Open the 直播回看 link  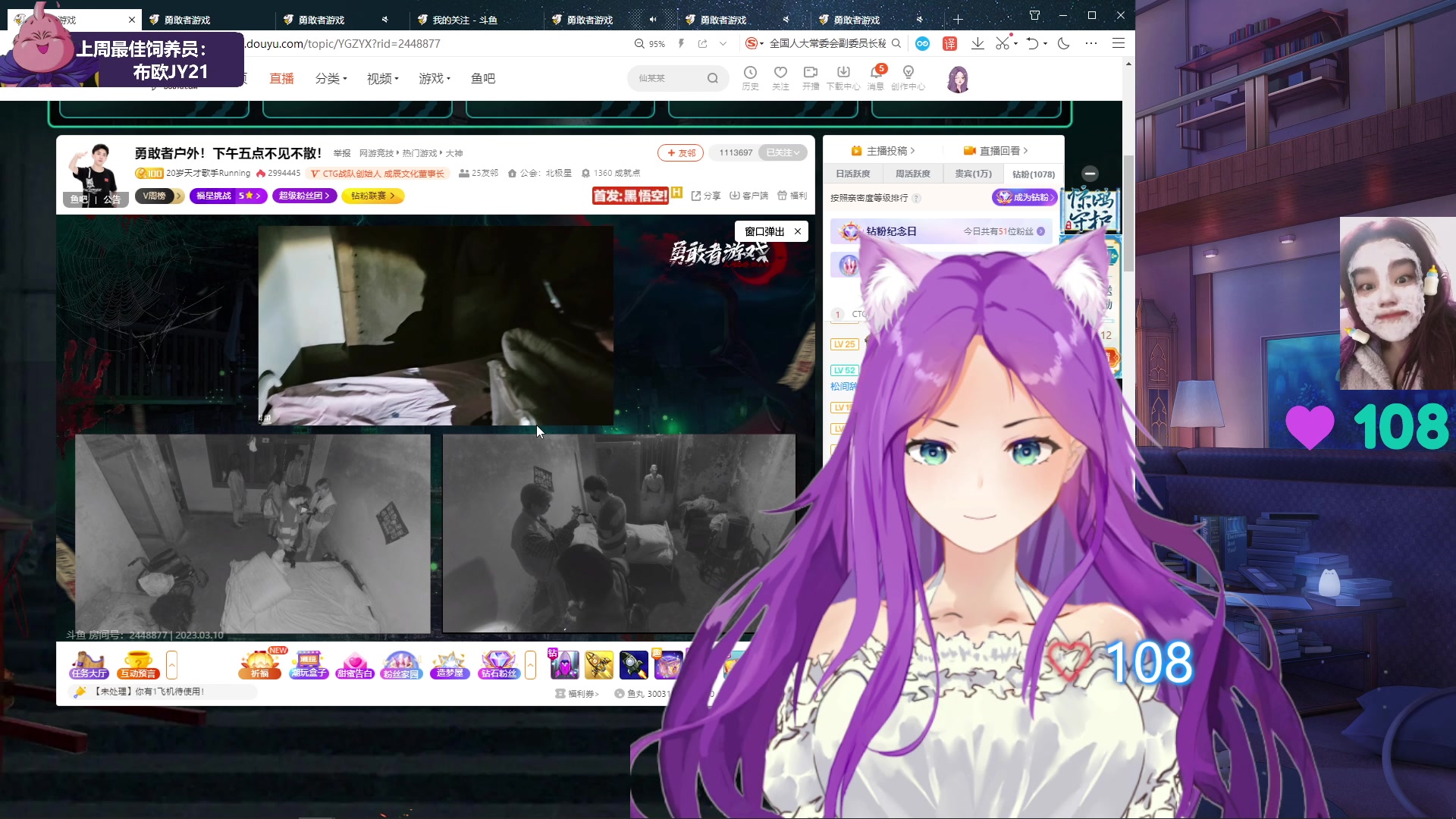click(996, 150)
